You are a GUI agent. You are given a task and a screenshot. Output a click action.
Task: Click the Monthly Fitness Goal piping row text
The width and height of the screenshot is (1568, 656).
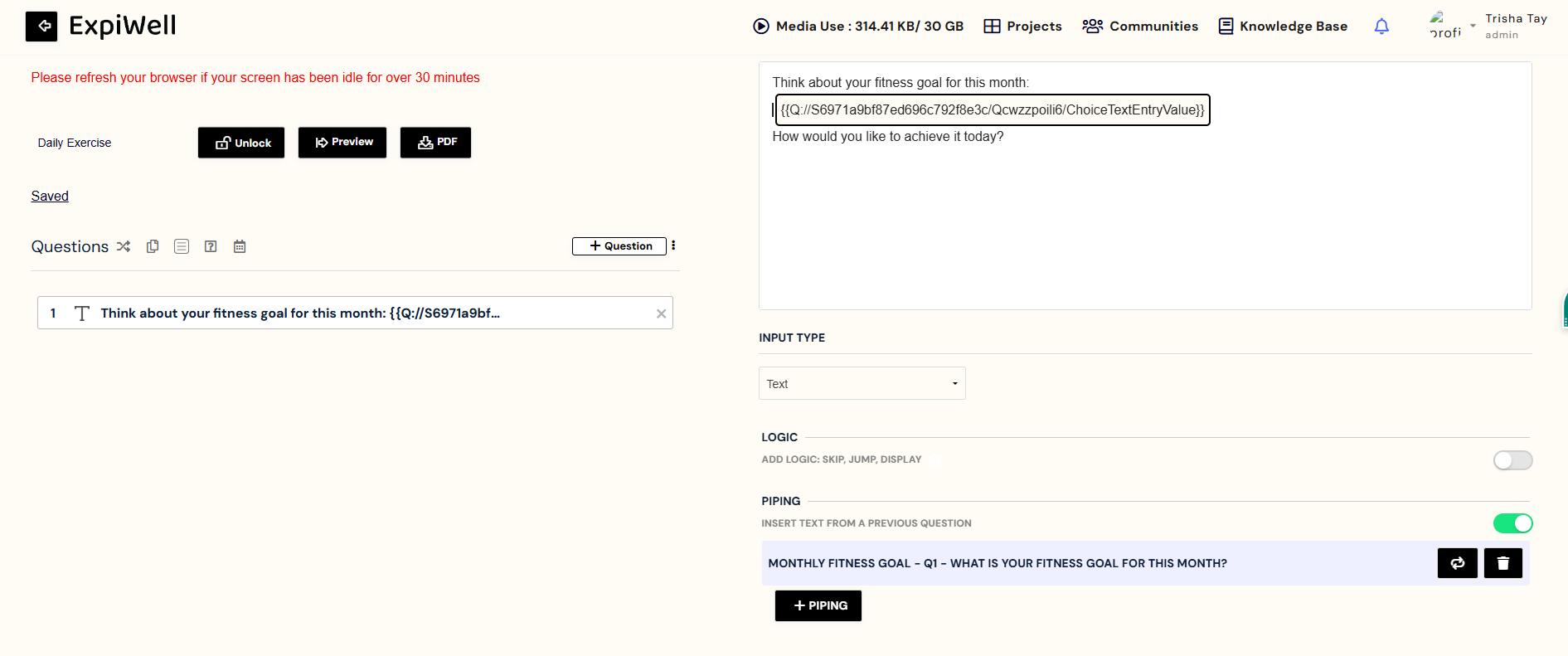coord(998,563)
